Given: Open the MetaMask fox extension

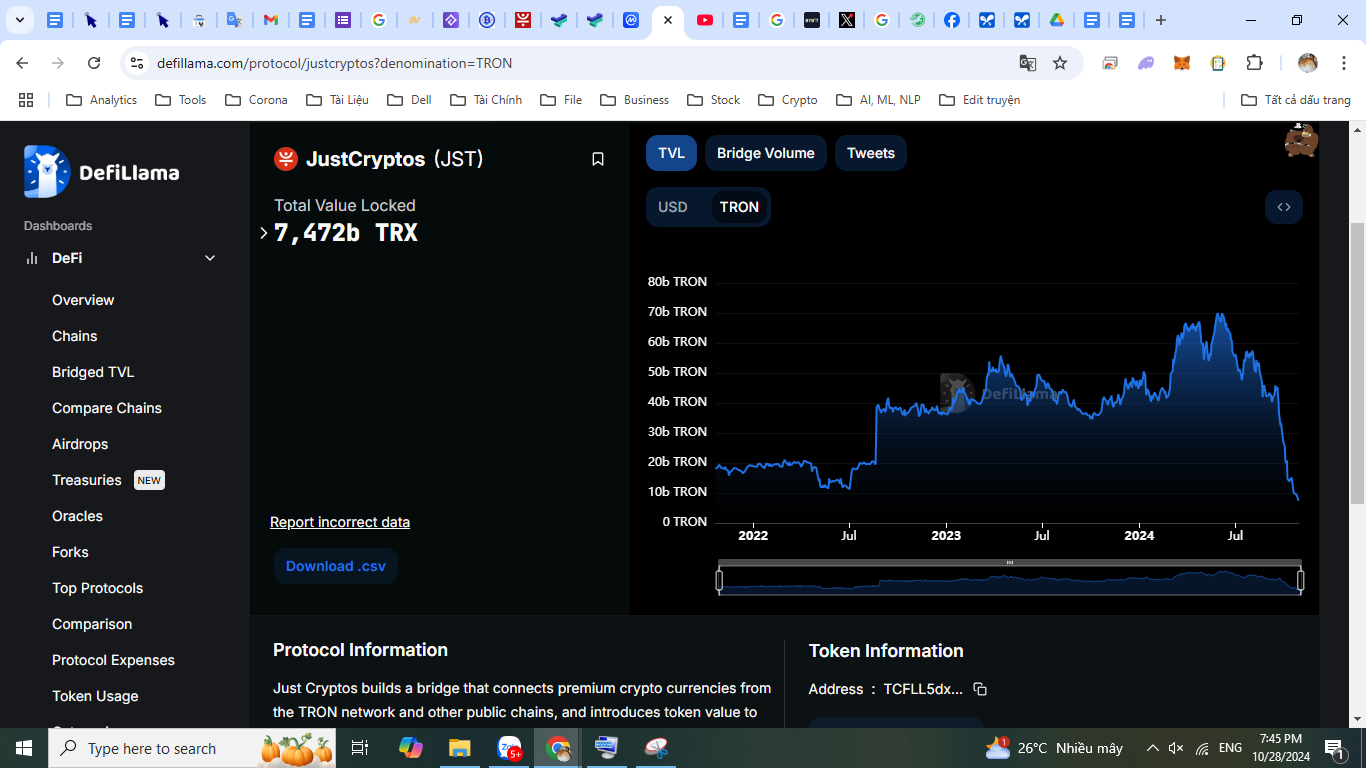Looking at the screenshot, I should click(1182, 63).
